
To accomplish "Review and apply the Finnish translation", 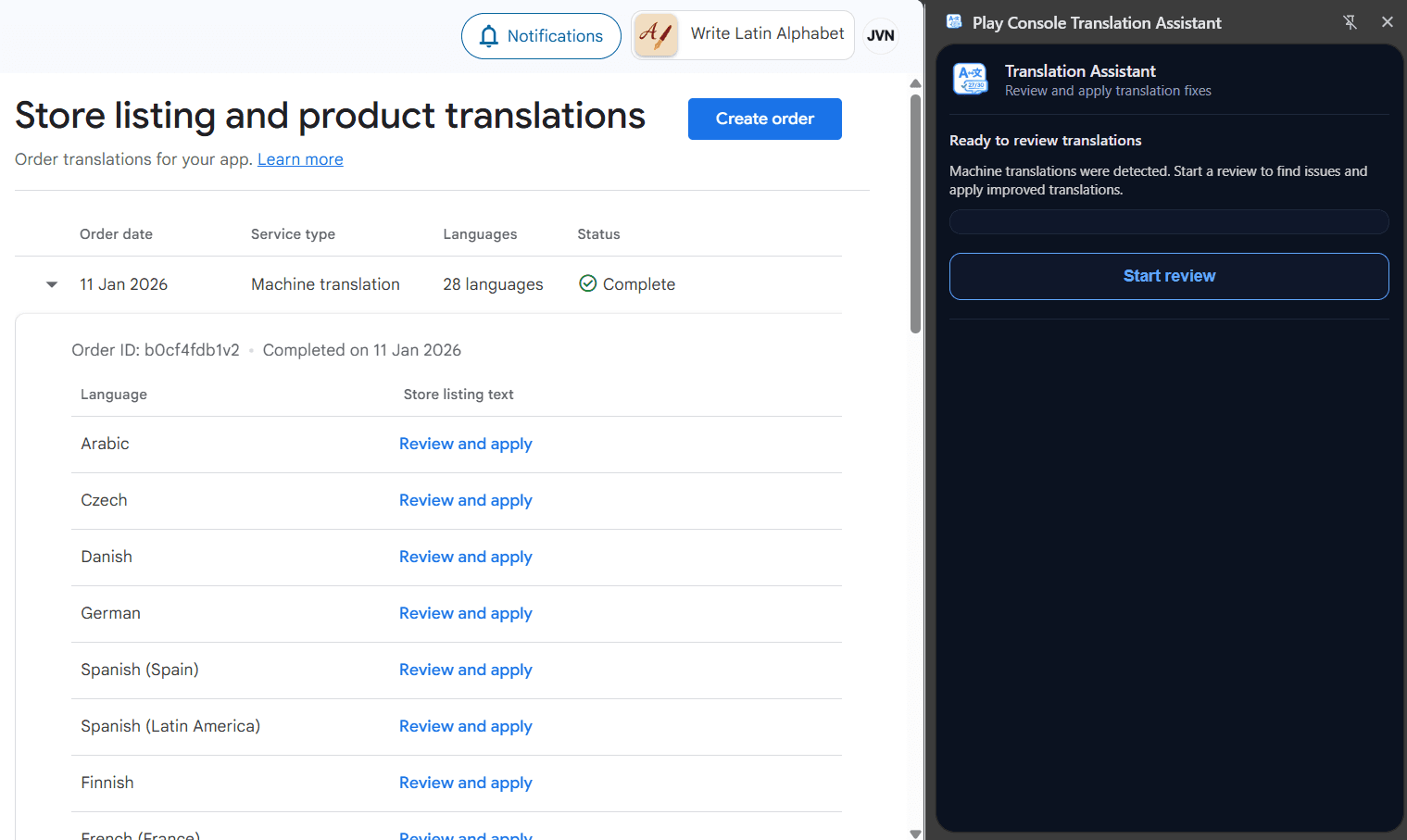I will tap(465, 783).
